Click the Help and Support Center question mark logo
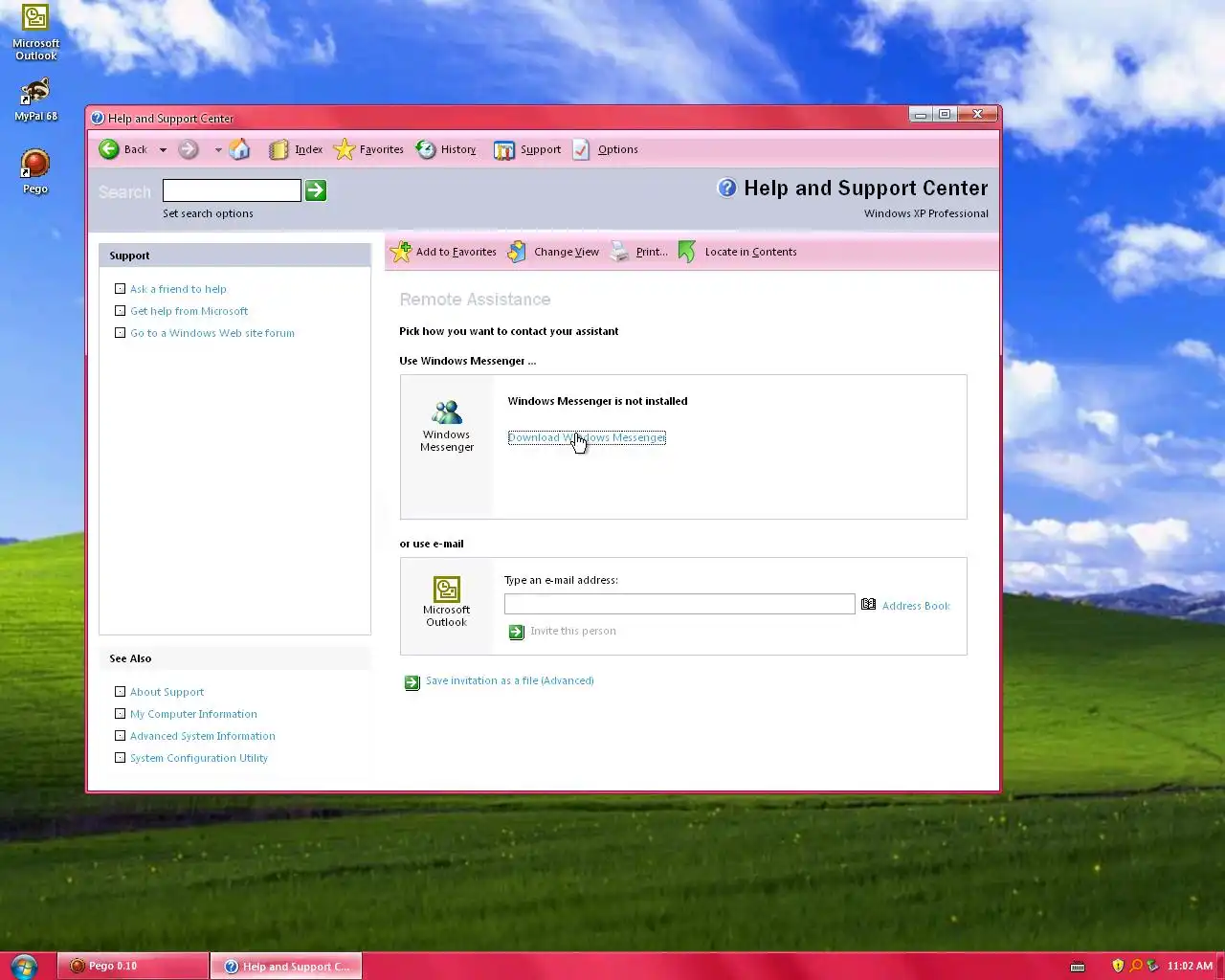The height and width of the screenshot is (980, 1225). click(x=727, y=188)
